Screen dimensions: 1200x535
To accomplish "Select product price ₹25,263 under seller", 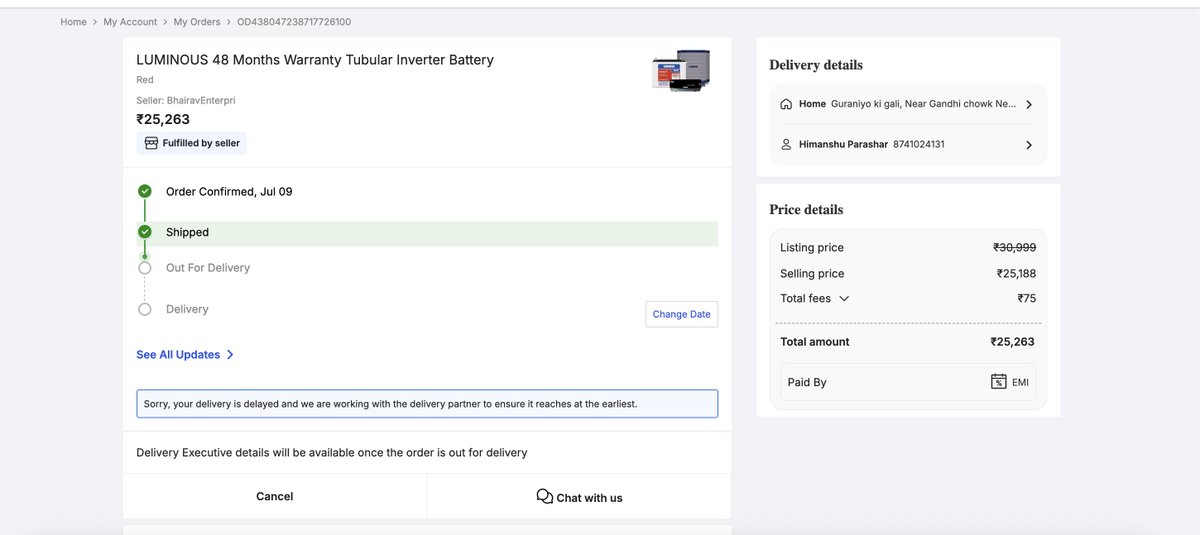I will coord(163,119).
